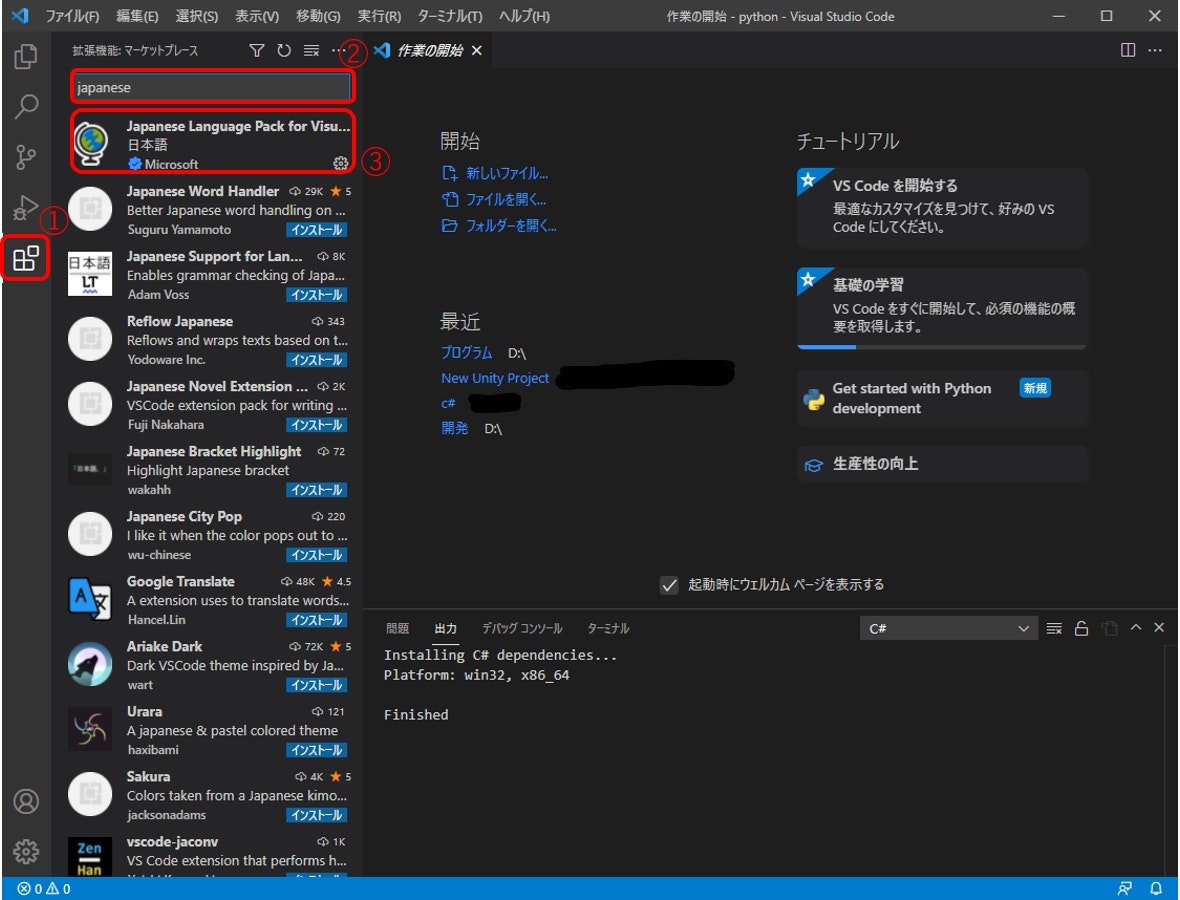The image size is (1180, 900).
Task: Refresh the extensions marketplace list
Action: 284,50
